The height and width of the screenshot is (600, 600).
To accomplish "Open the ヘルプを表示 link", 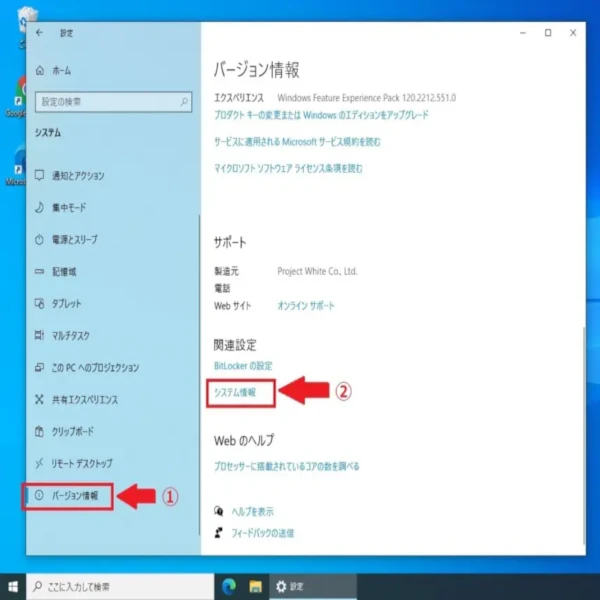I will click(253, 512).
